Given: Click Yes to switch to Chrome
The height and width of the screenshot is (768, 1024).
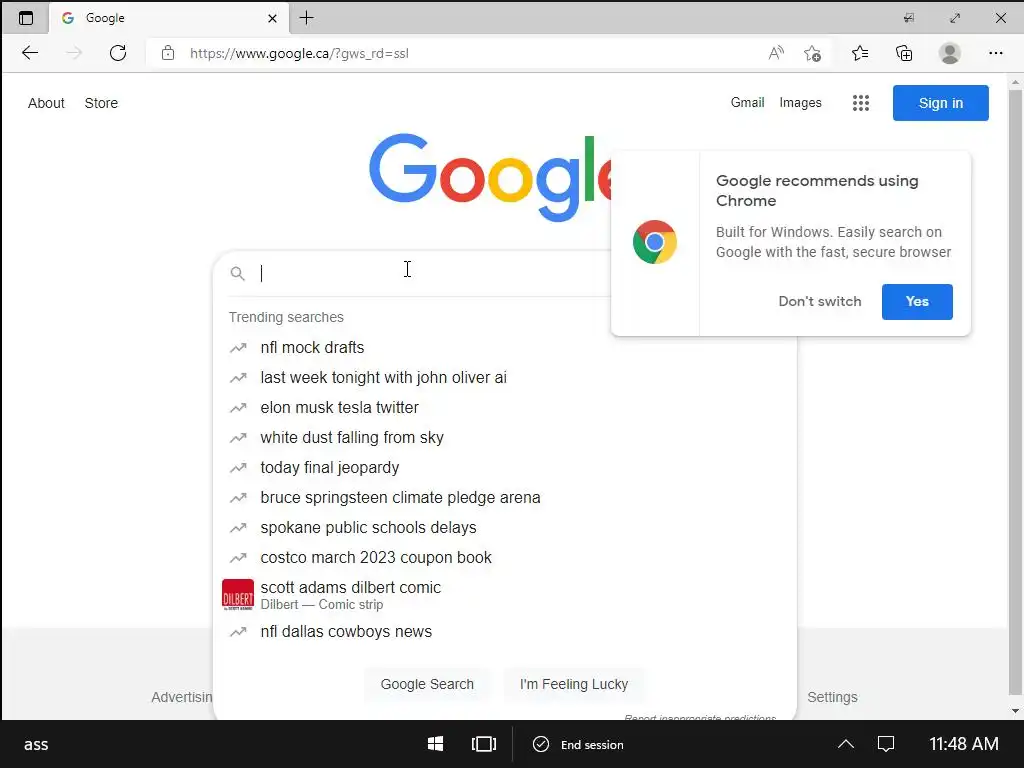Looking at the screenshot, I should pyautogui.click(x=917, y=302).
